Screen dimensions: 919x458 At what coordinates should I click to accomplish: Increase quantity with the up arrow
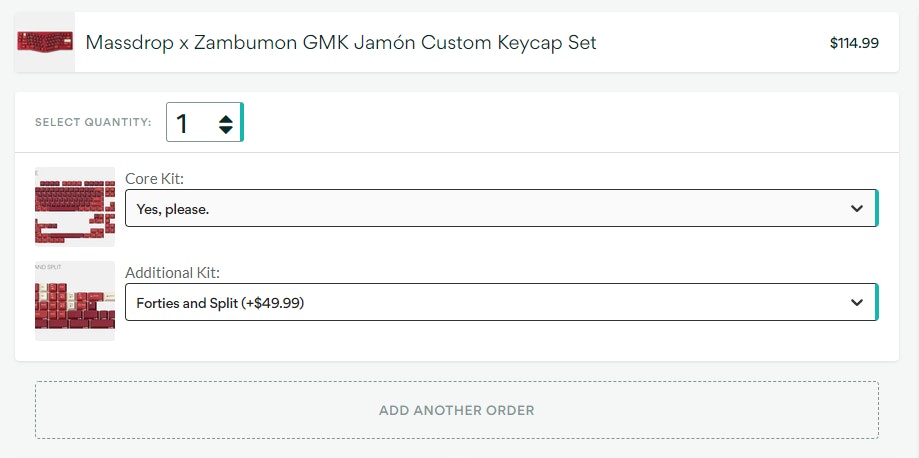click(226, 117)
